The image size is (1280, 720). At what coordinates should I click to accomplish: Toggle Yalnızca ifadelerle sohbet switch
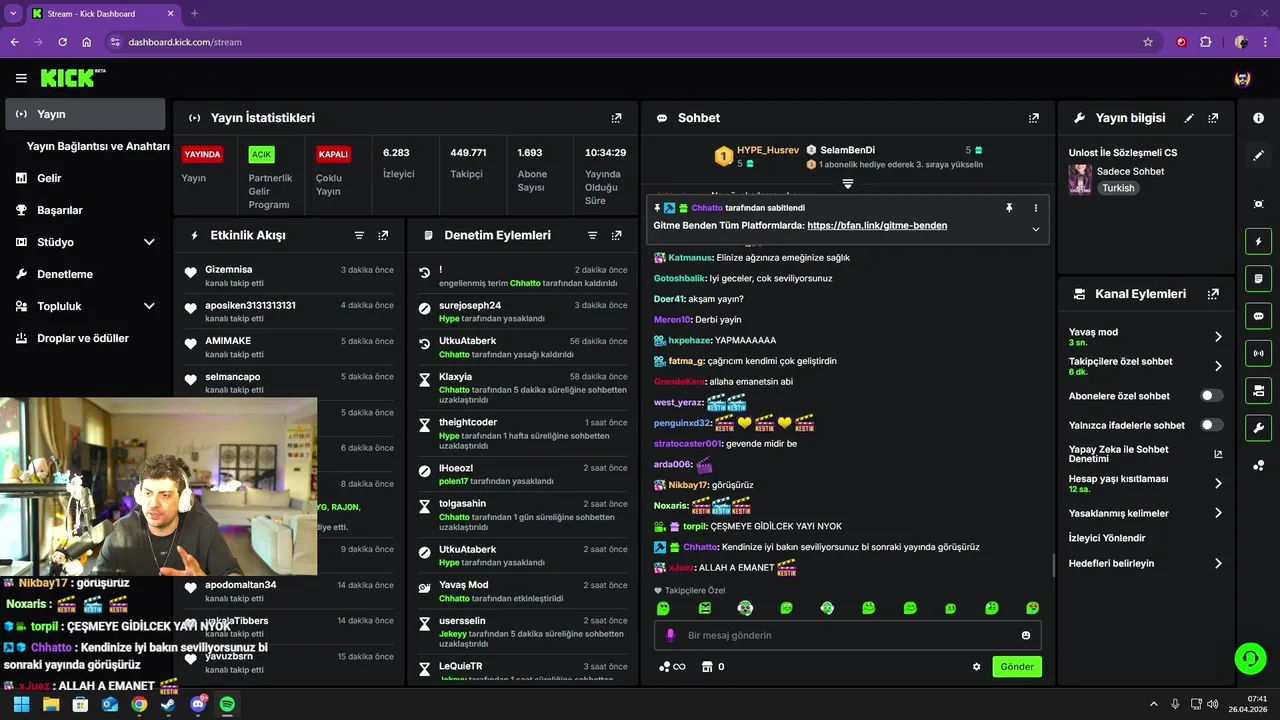click(x=1211, y=425)
